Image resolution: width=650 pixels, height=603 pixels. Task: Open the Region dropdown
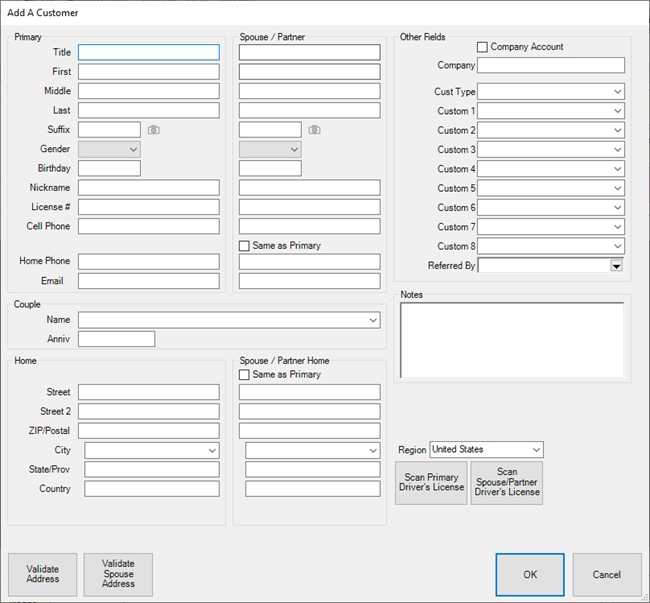coord(536,450)
